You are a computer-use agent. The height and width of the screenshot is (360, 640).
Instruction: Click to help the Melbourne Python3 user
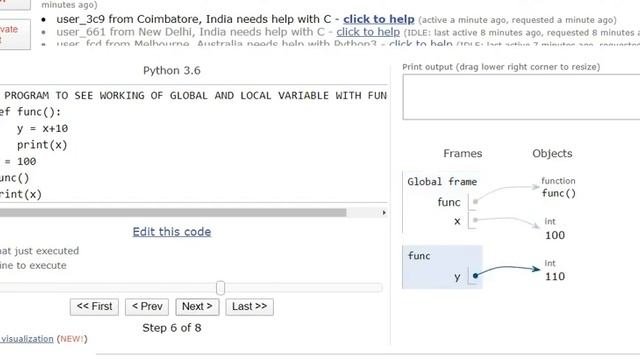(420, 43)
